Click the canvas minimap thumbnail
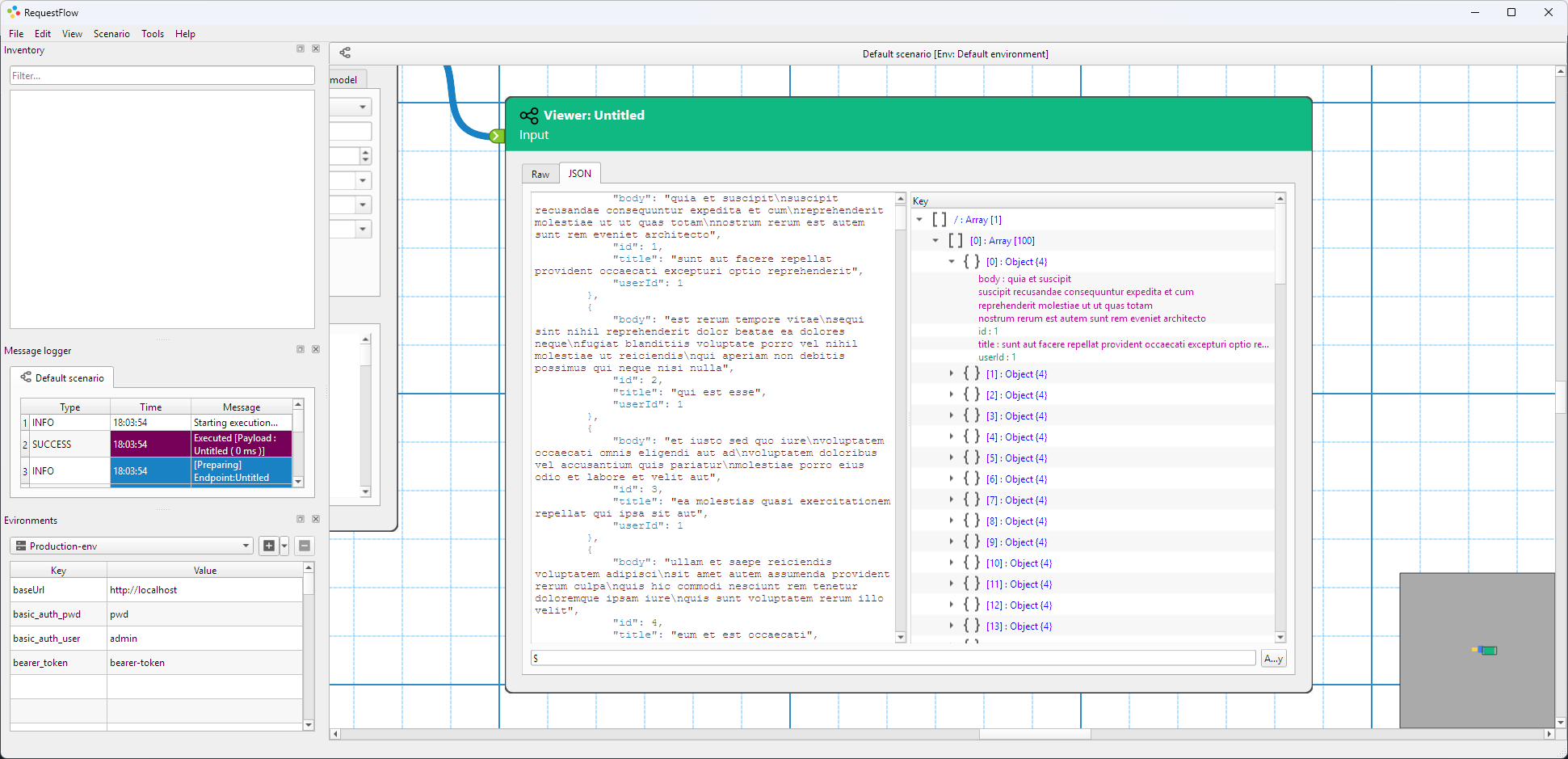 [x=1477, y=651]
